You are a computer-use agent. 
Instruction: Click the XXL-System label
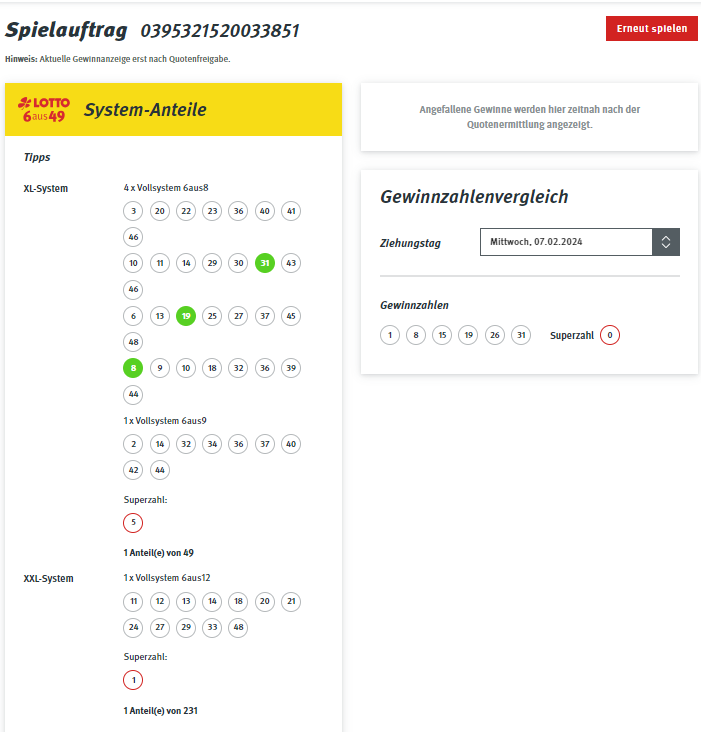coord(49,578)
